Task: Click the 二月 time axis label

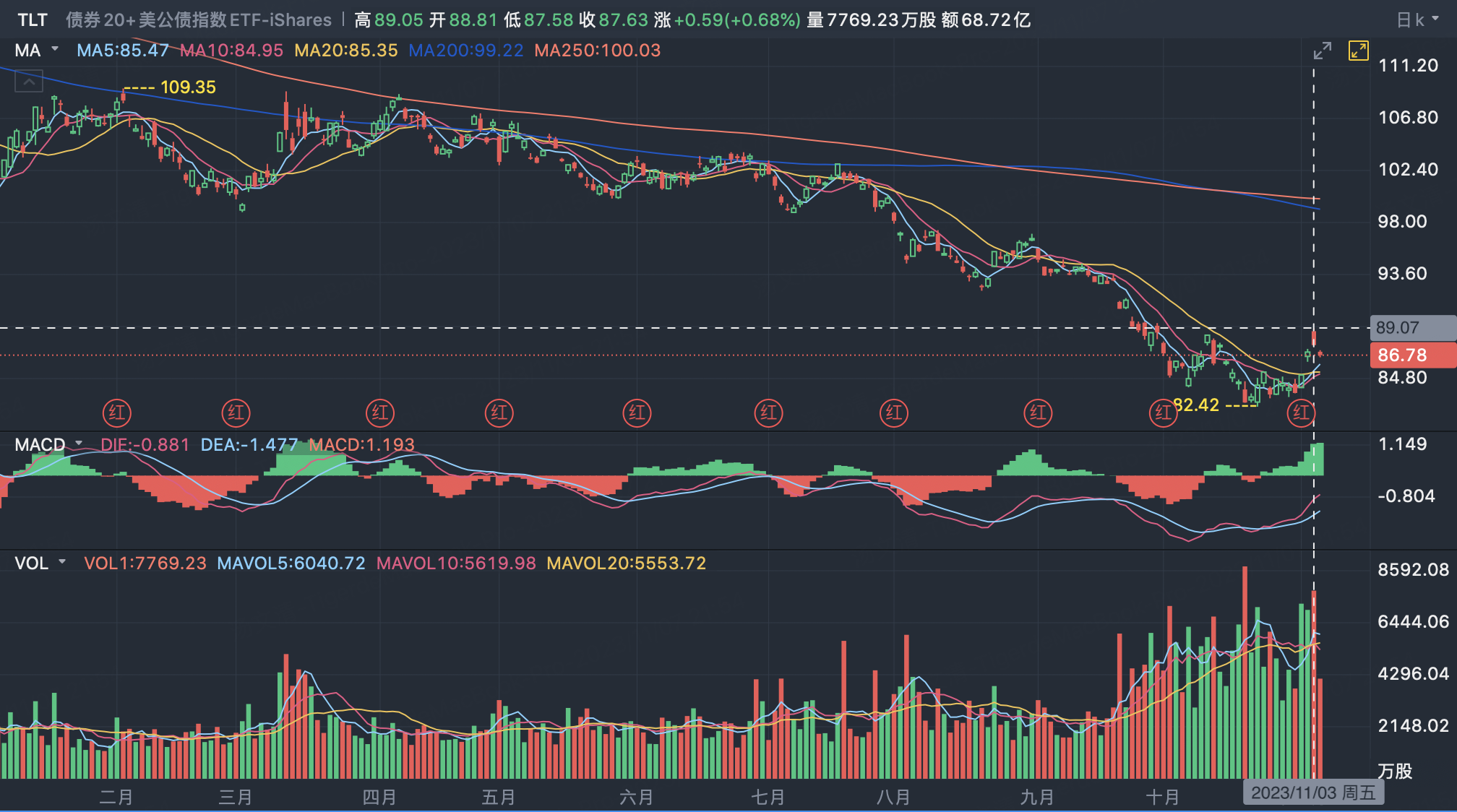Action: click(x=116, y=797)
